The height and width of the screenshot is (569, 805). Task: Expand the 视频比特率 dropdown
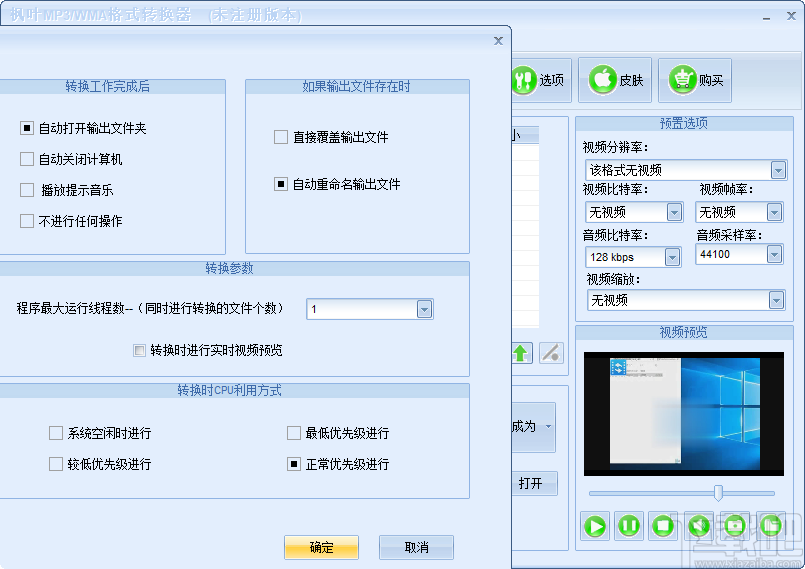pyautogui.click(x=674, y=212)
